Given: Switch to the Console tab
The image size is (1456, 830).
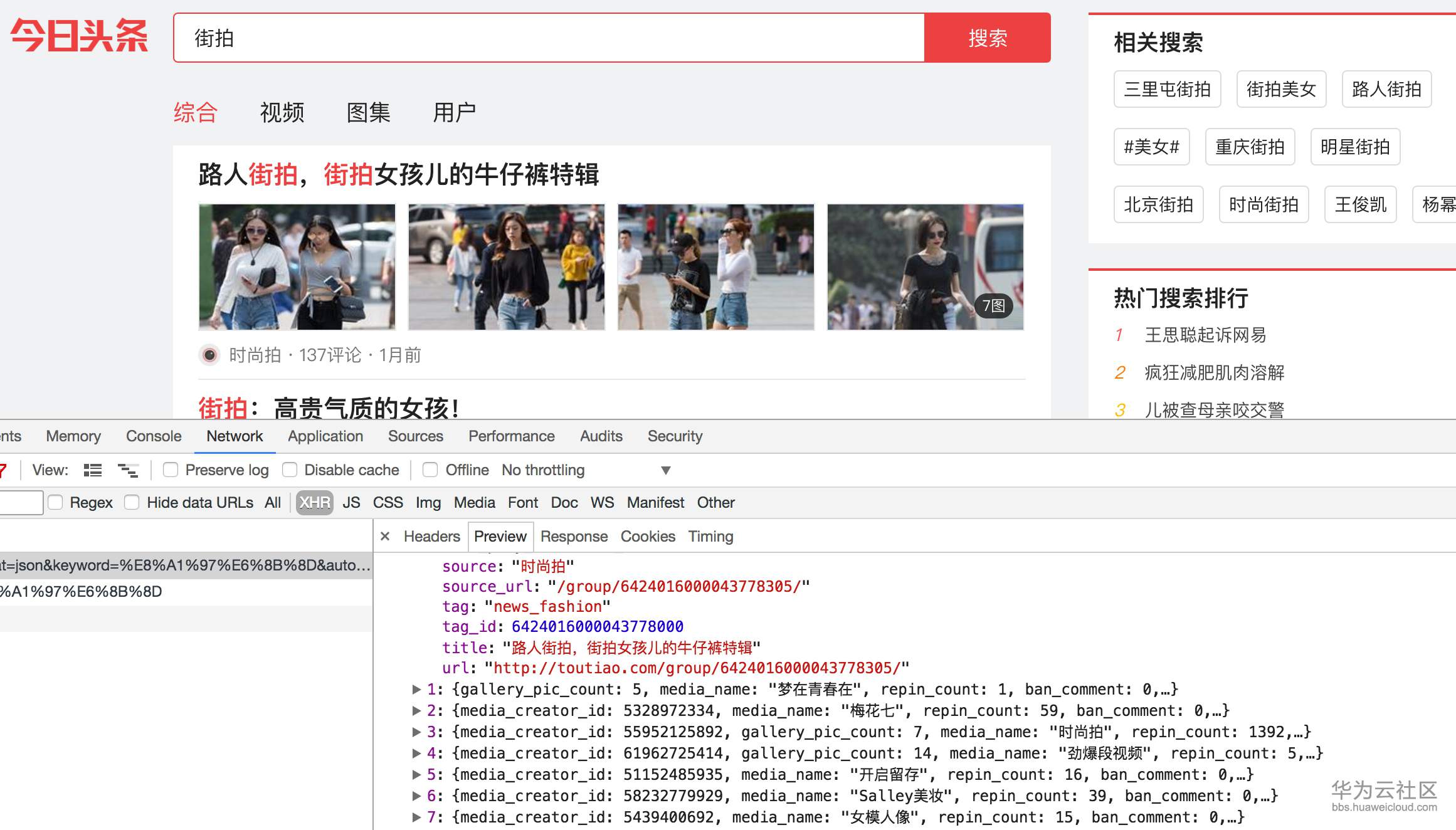Looking at the screenshot, I should (154, 436).
